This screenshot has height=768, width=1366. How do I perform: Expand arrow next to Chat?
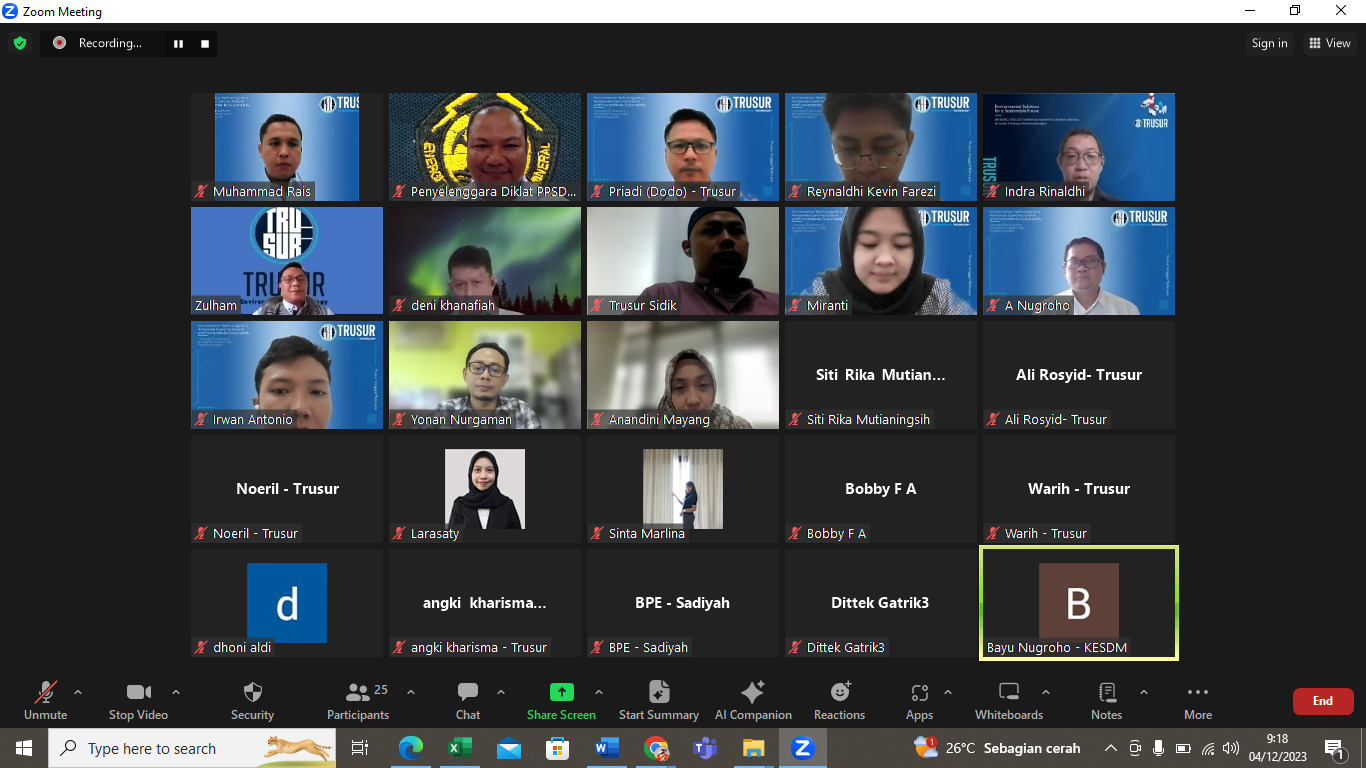501,692
